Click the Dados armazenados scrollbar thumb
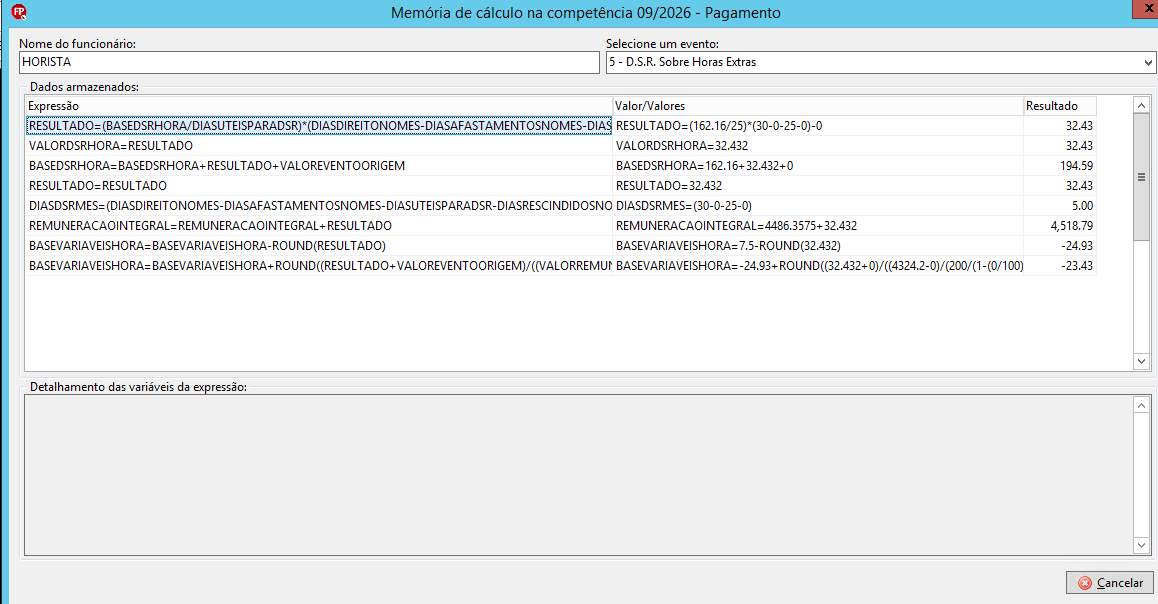Image resolution: width=1158 pixels, height=604 pixels. [x=1141, y=177]
